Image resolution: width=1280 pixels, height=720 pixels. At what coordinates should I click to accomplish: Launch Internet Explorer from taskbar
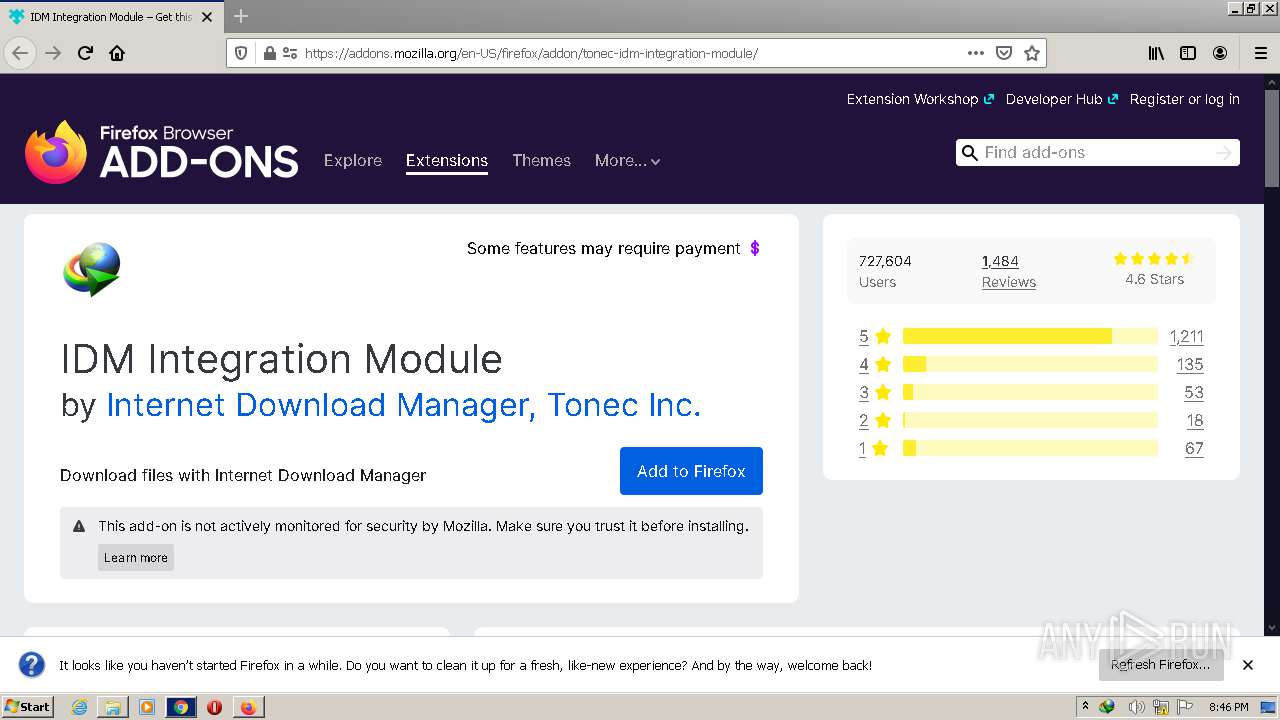79,707
